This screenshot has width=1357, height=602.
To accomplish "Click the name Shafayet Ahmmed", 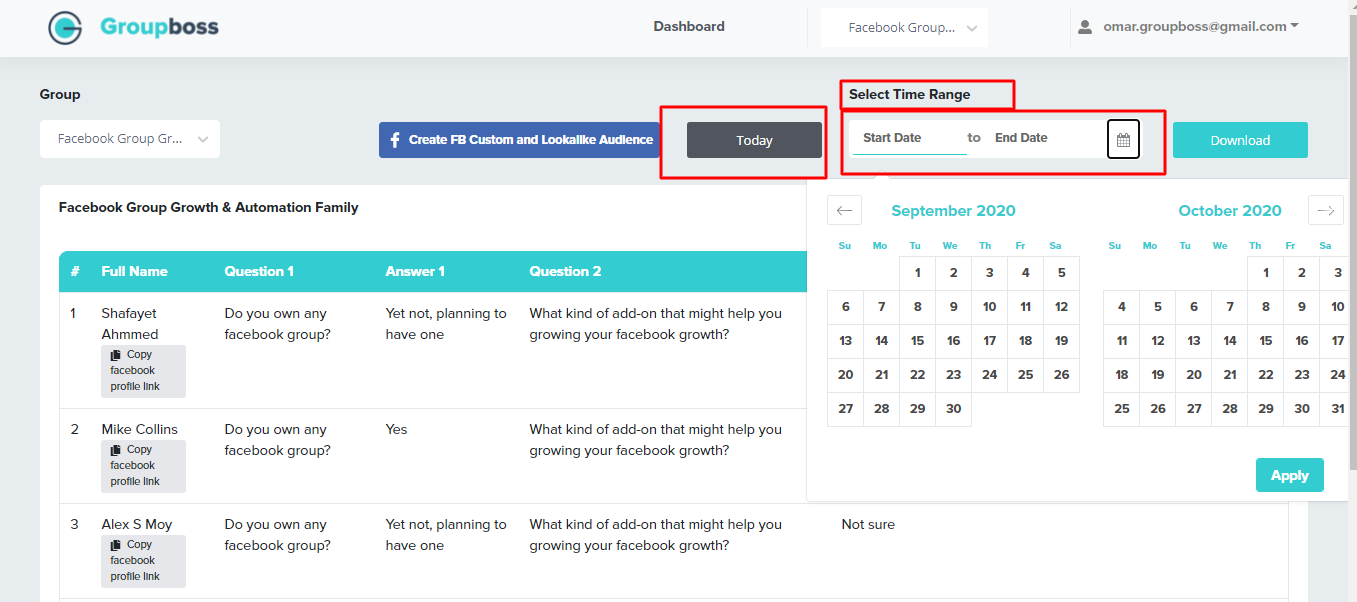I will coord(130,324).
